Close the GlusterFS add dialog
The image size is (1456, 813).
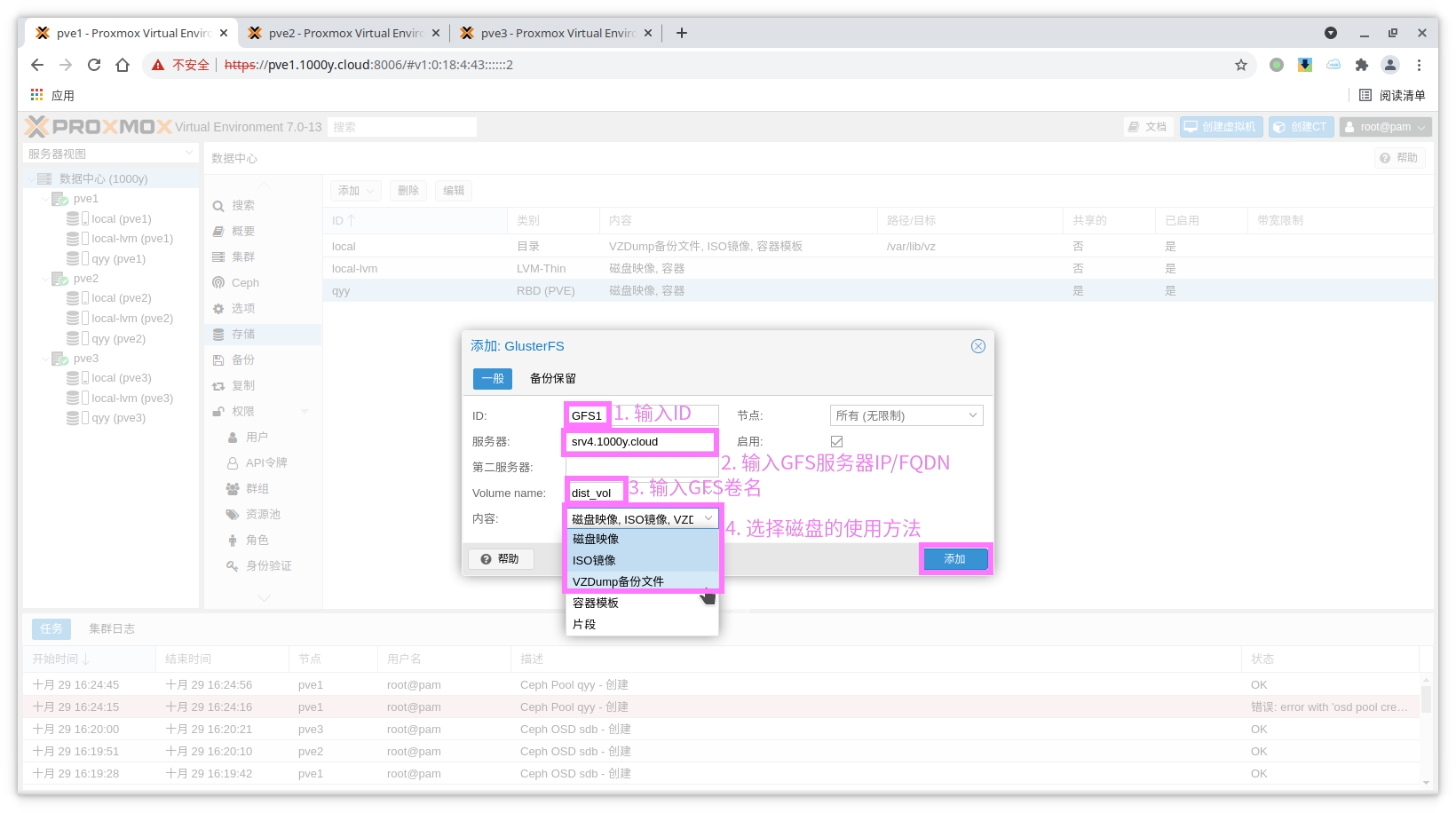[x=977, y=346]
